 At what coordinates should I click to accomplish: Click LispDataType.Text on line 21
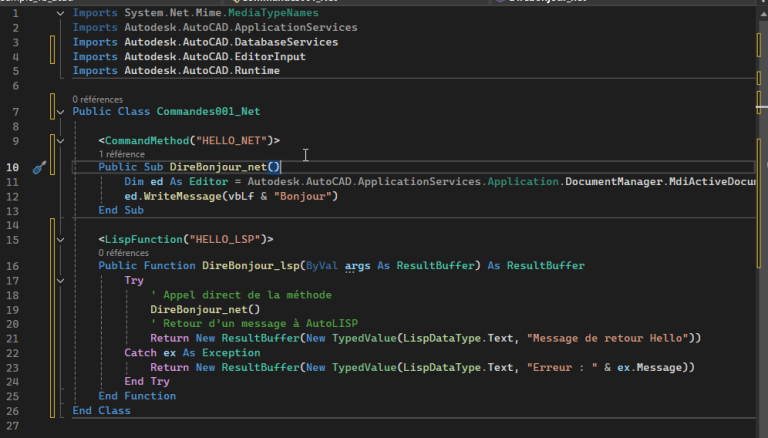(x=458, y=338)
